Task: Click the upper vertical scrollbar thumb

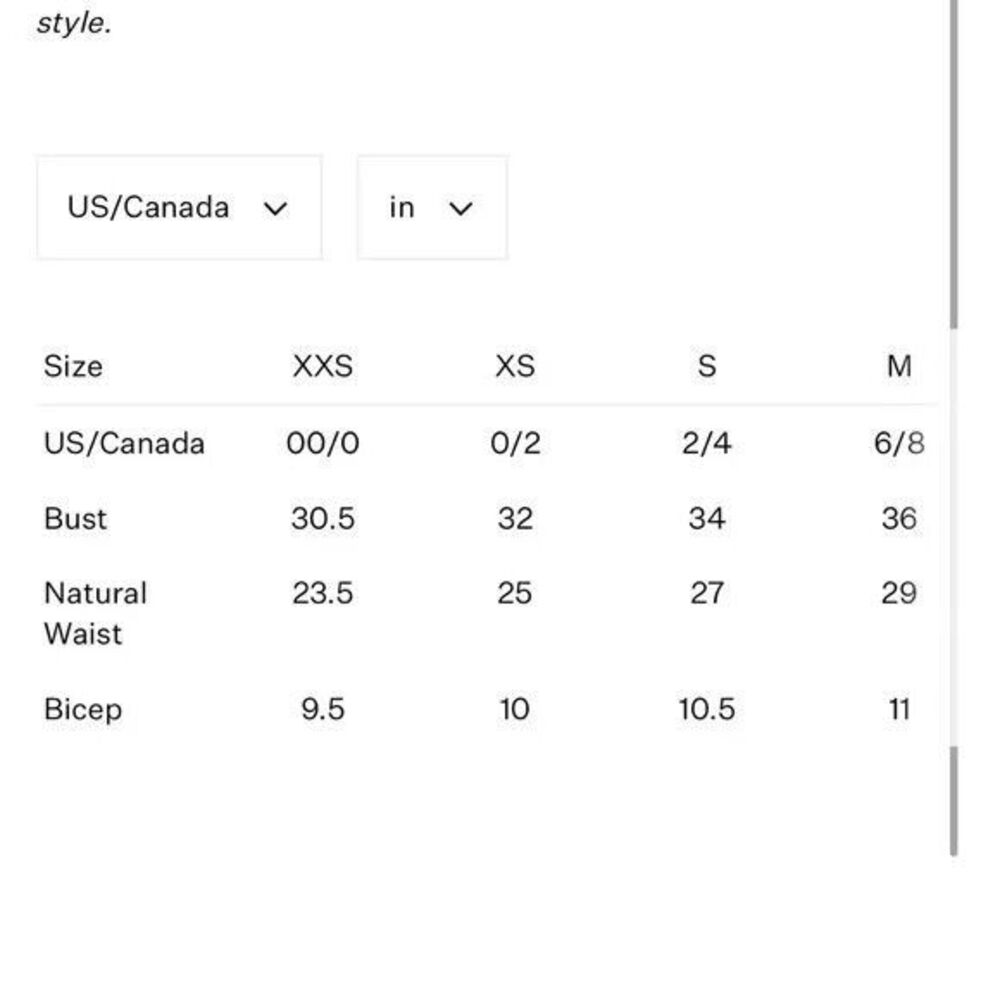Action: [x=953, y=165]
